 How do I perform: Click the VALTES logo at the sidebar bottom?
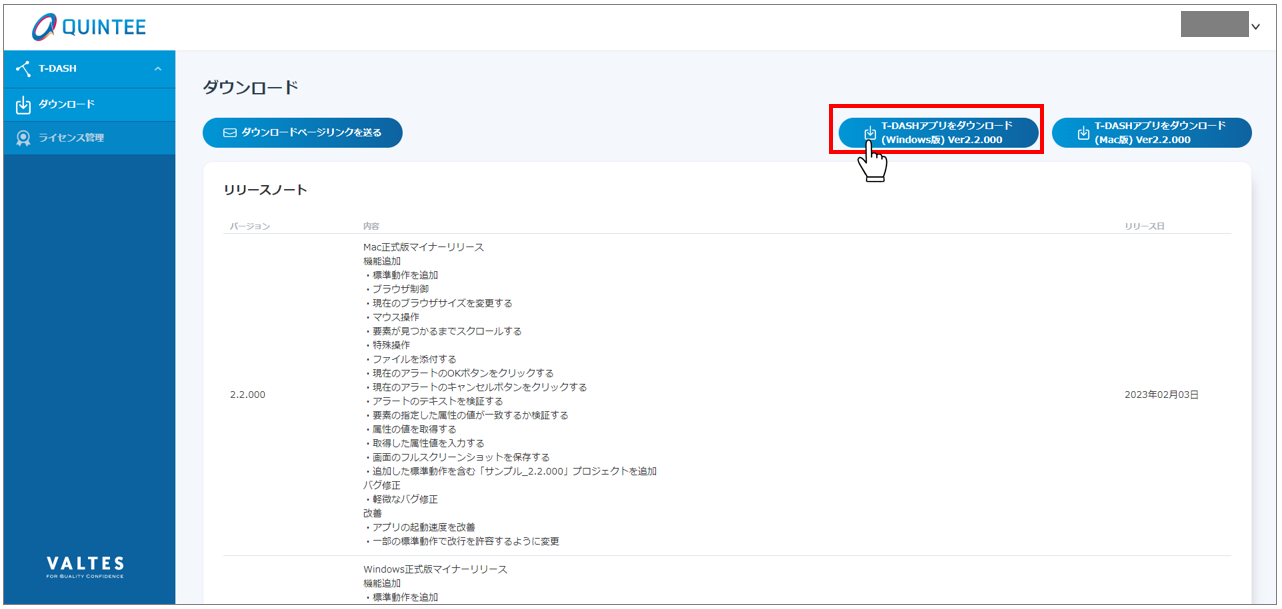(x=85, y=566)
